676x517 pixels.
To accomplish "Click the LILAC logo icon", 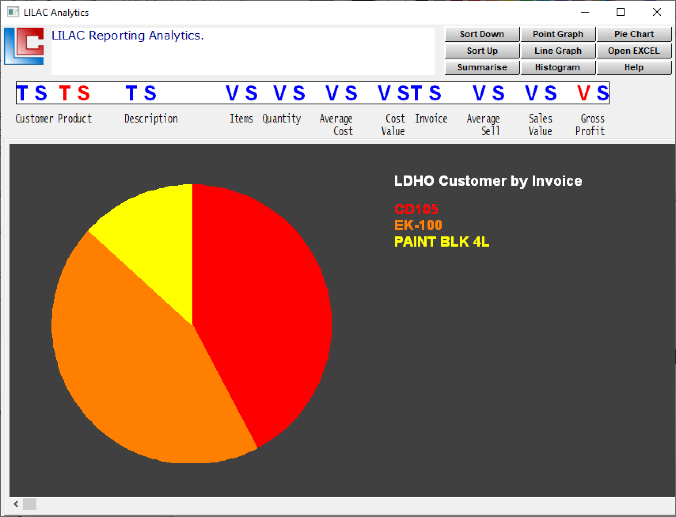I will (x=24, y=46).
